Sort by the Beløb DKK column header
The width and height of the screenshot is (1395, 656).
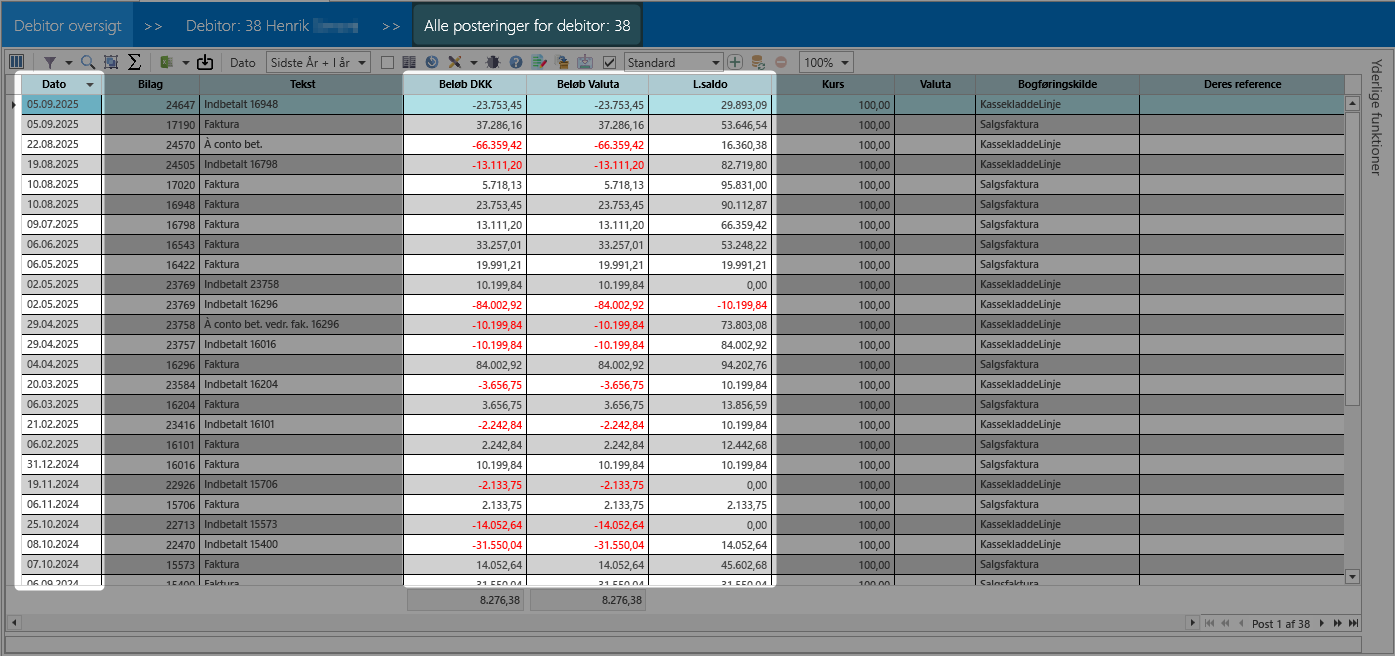(465, 84)
